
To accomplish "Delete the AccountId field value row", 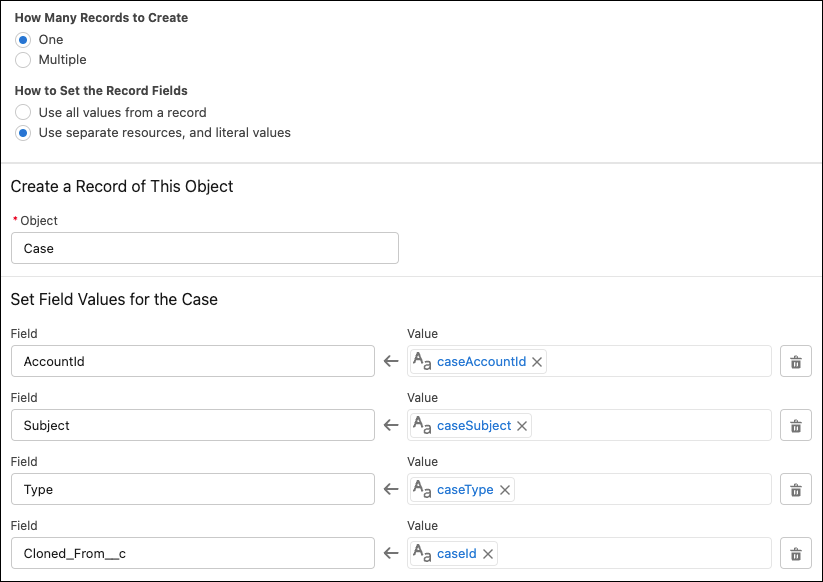I will tap(795, 360).
